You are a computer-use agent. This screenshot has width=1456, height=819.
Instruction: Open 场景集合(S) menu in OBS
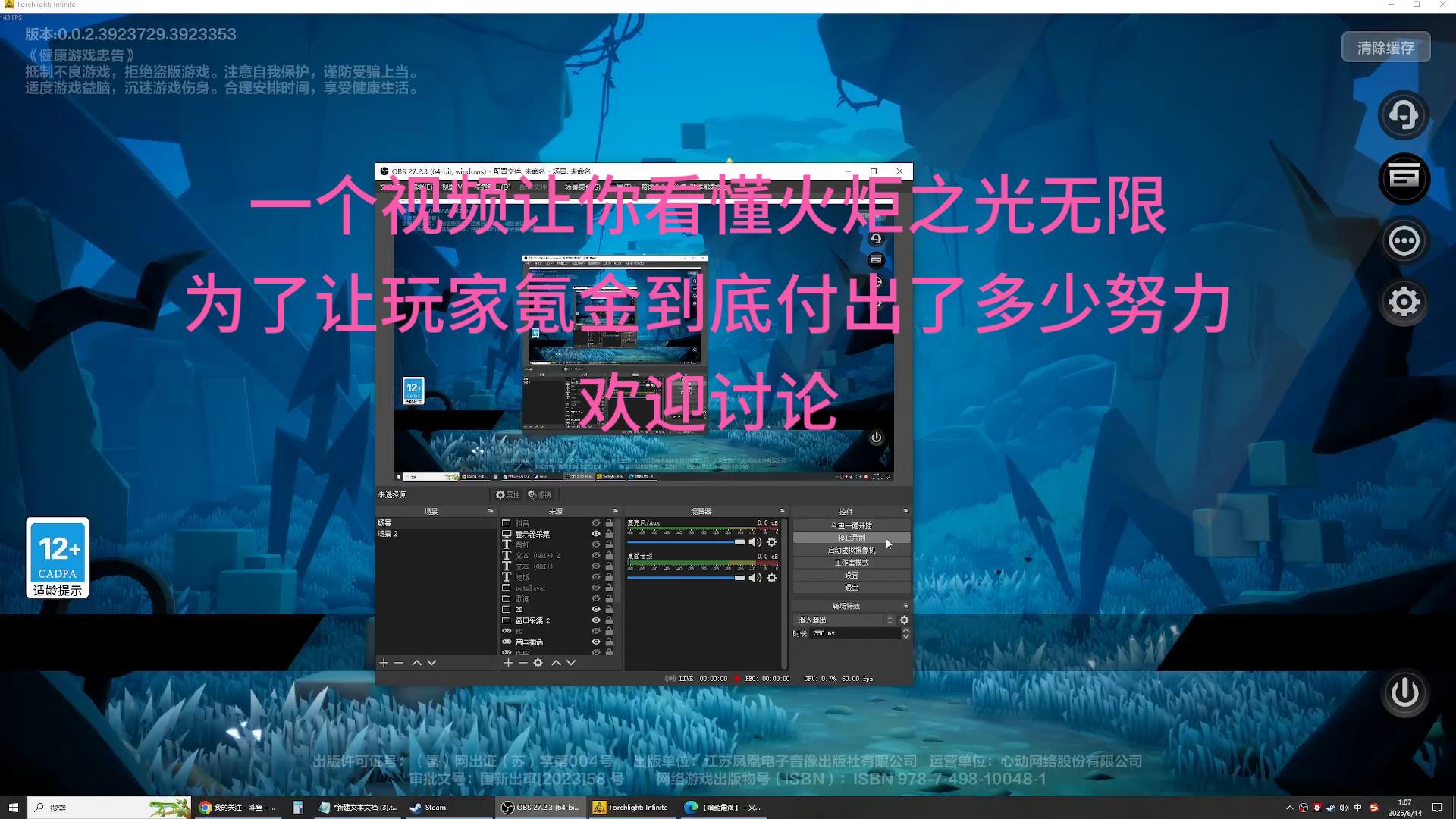pos(582,187)
